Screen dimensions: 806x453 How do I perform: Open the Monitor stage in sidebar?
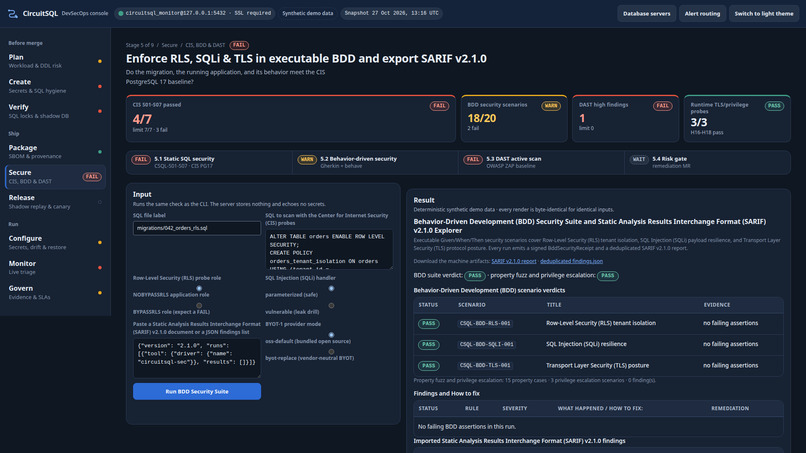click(55, 267)
